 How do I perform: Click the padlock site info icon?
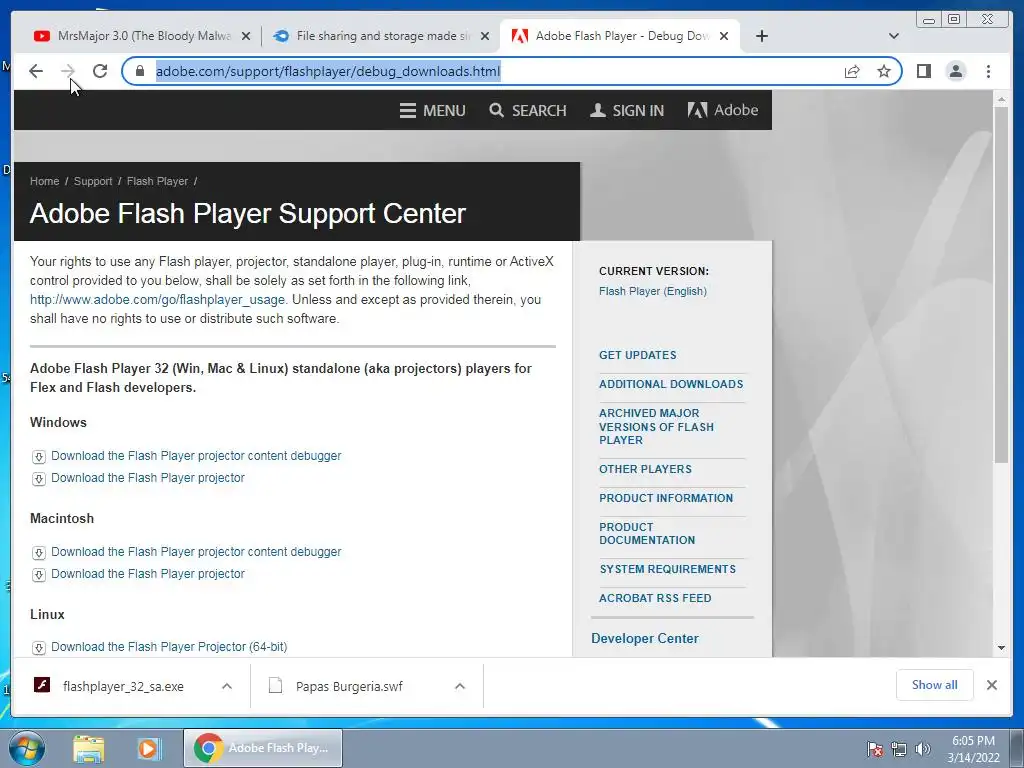[x=139, y=71]
